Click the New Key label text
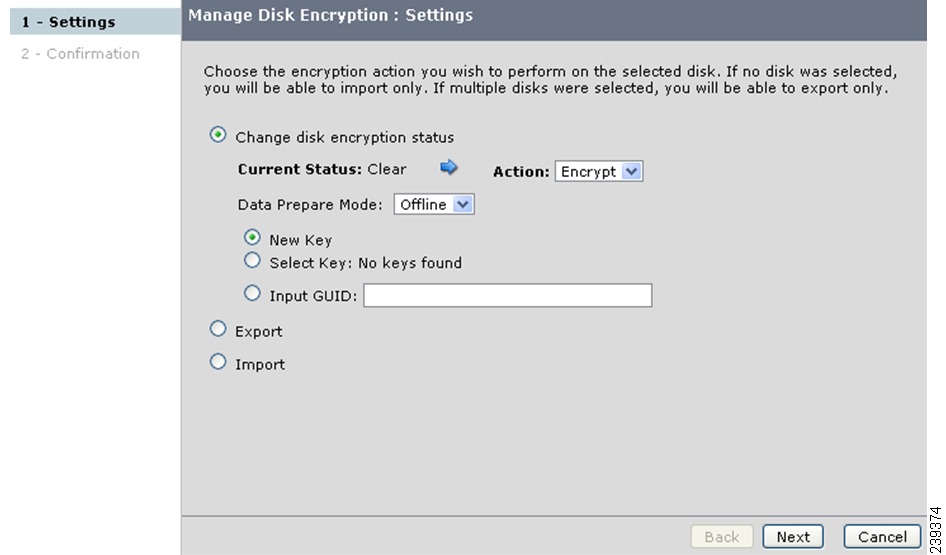946x555 pixels. click(x=300, y=240)
